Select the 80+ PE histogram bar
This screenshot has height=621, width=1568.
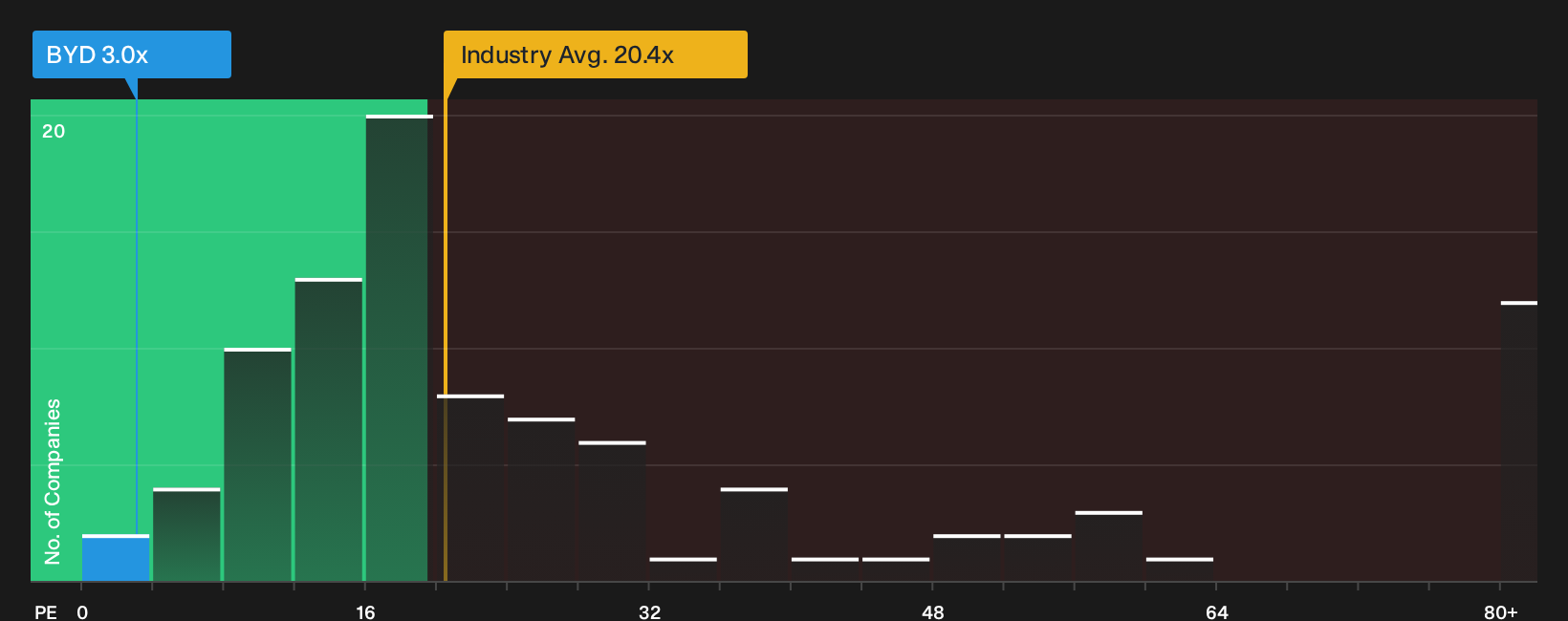tap(1519, 441)
